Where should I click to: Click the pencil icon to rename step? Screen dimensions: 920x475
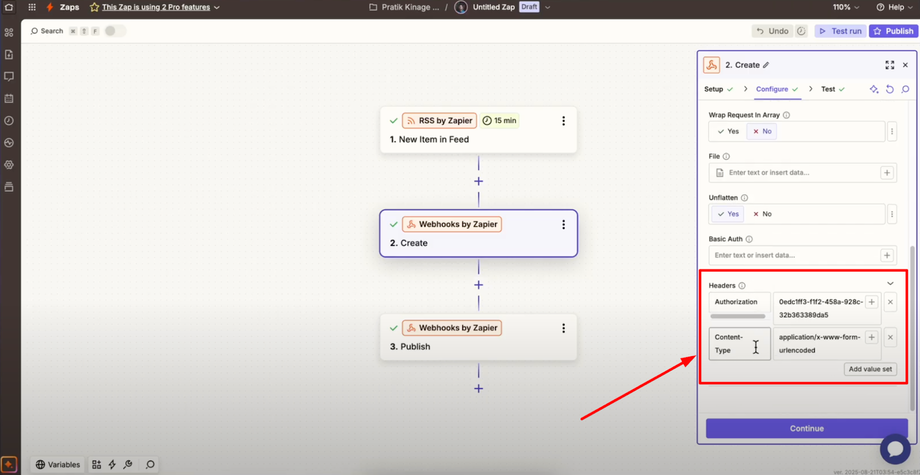click(766, 65)
